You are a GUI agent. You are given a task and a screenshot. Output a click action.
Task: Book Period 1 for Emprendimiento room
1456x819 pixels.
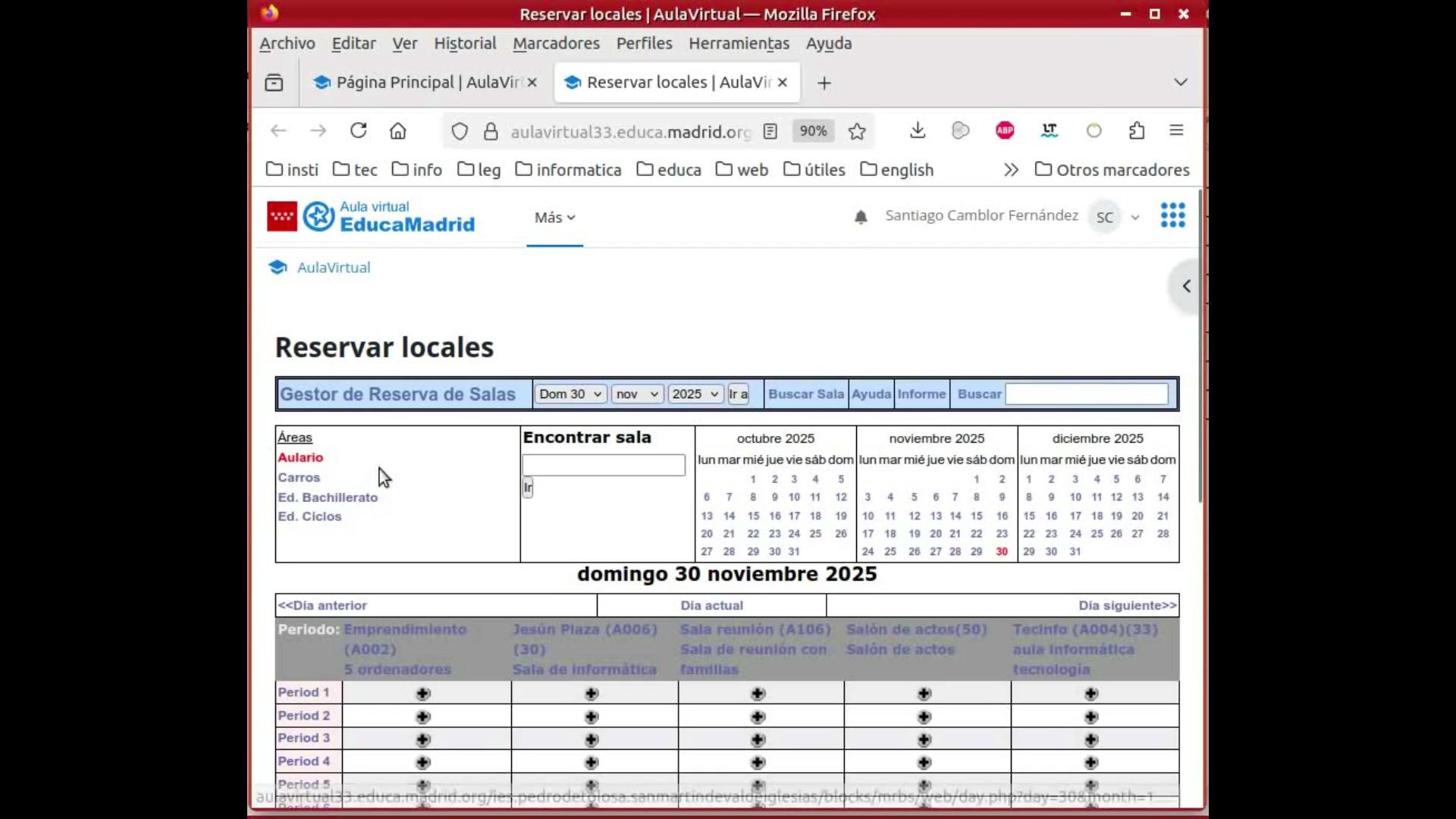click(423, 693)
